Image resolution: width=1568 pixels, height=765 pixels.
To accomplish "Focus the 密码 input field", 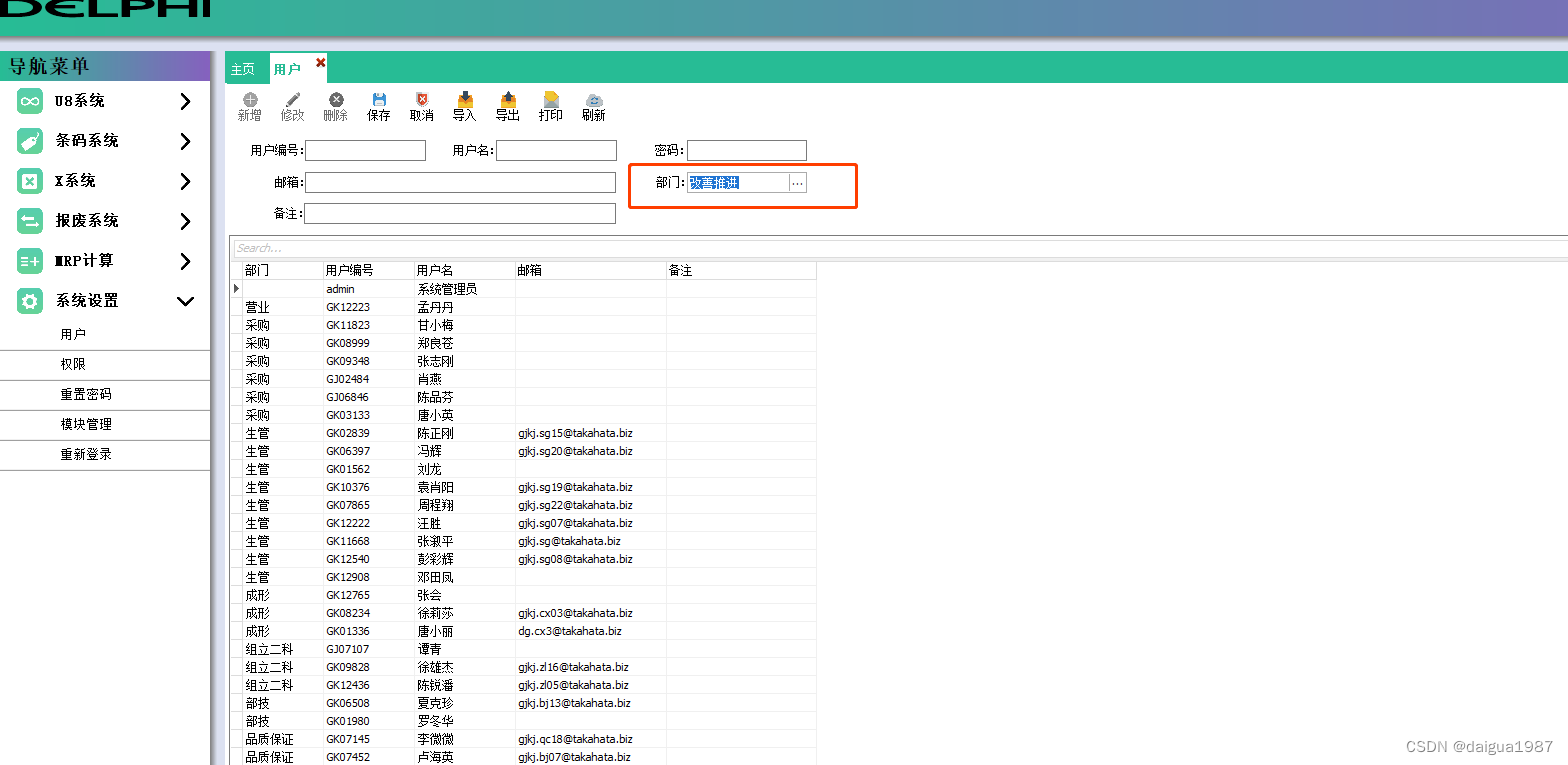I will click(747, 150).
